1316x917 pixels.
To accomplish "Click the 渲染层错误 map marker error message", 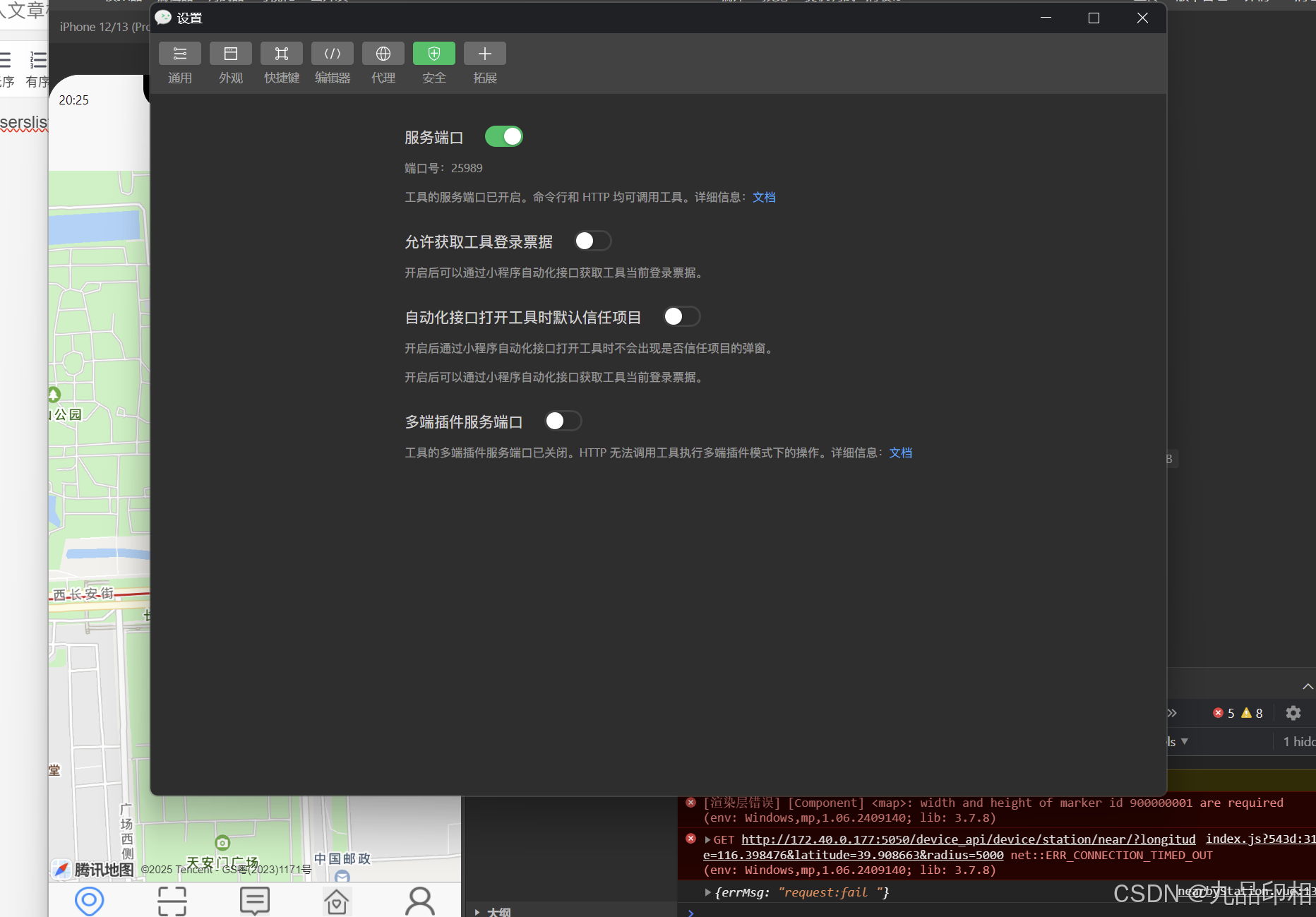I will [993, 810].
